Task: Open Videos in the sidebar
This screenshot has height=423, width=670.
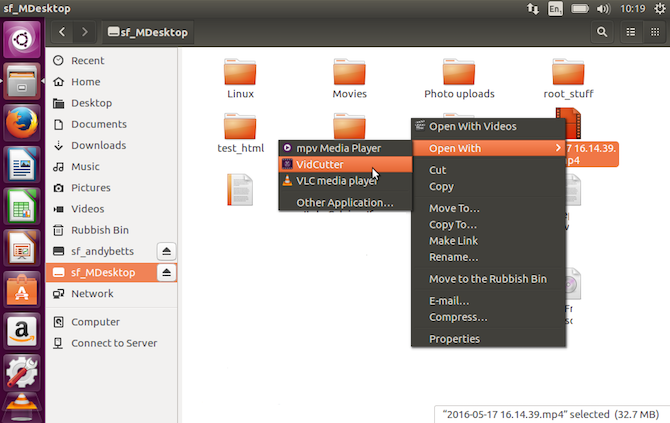Action: (112, 209)
